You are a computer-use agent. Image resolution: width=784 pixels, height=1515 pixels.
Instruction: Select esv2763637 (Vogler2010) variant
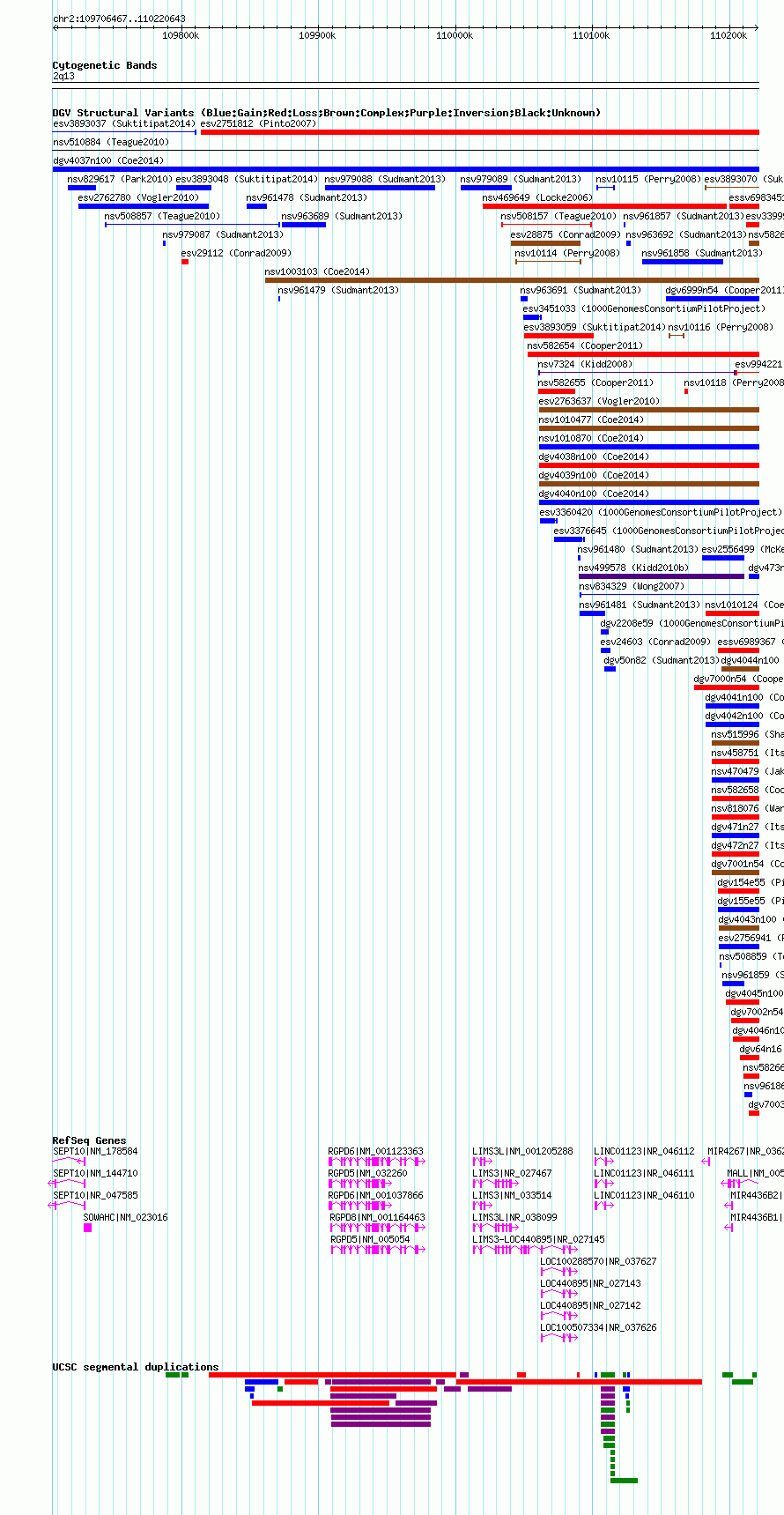coord(600,401)
